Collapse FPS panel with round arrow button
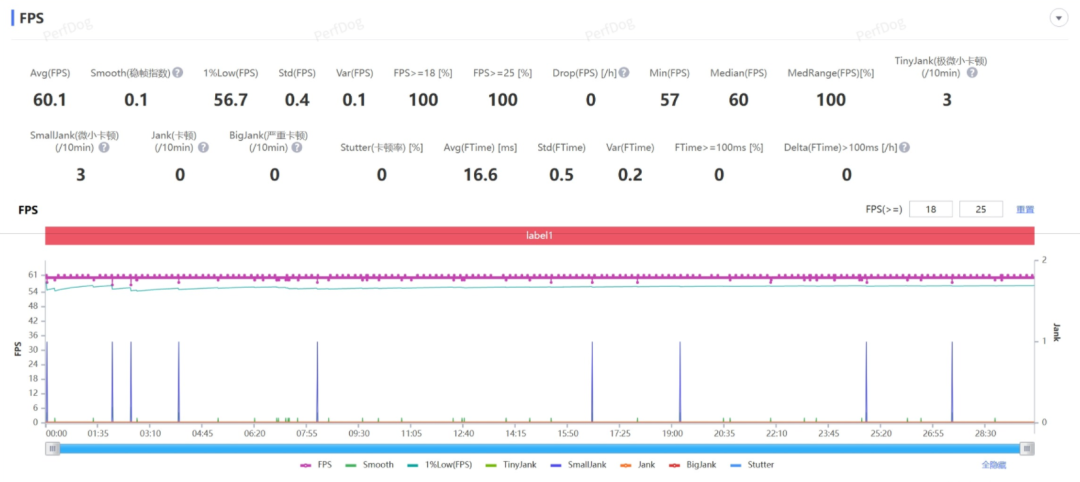This screenshot has width=1080, height=482. coord(1058,19)
